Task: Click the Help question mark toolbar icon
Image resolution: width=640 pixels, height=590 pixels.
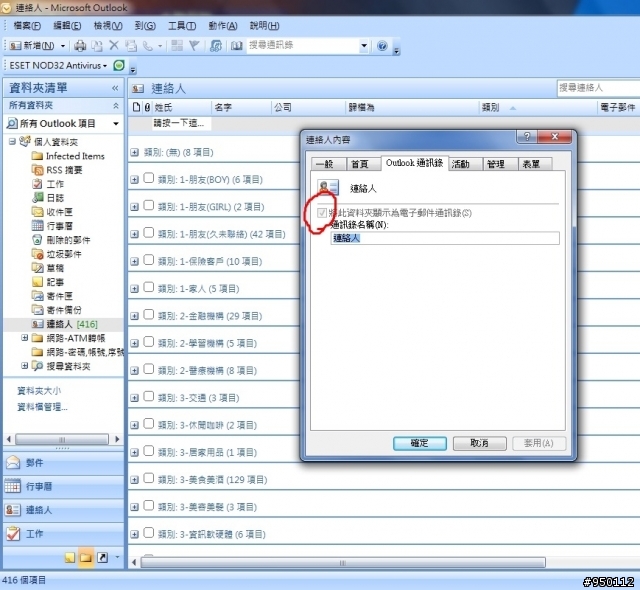Action: tap(382, 46)
